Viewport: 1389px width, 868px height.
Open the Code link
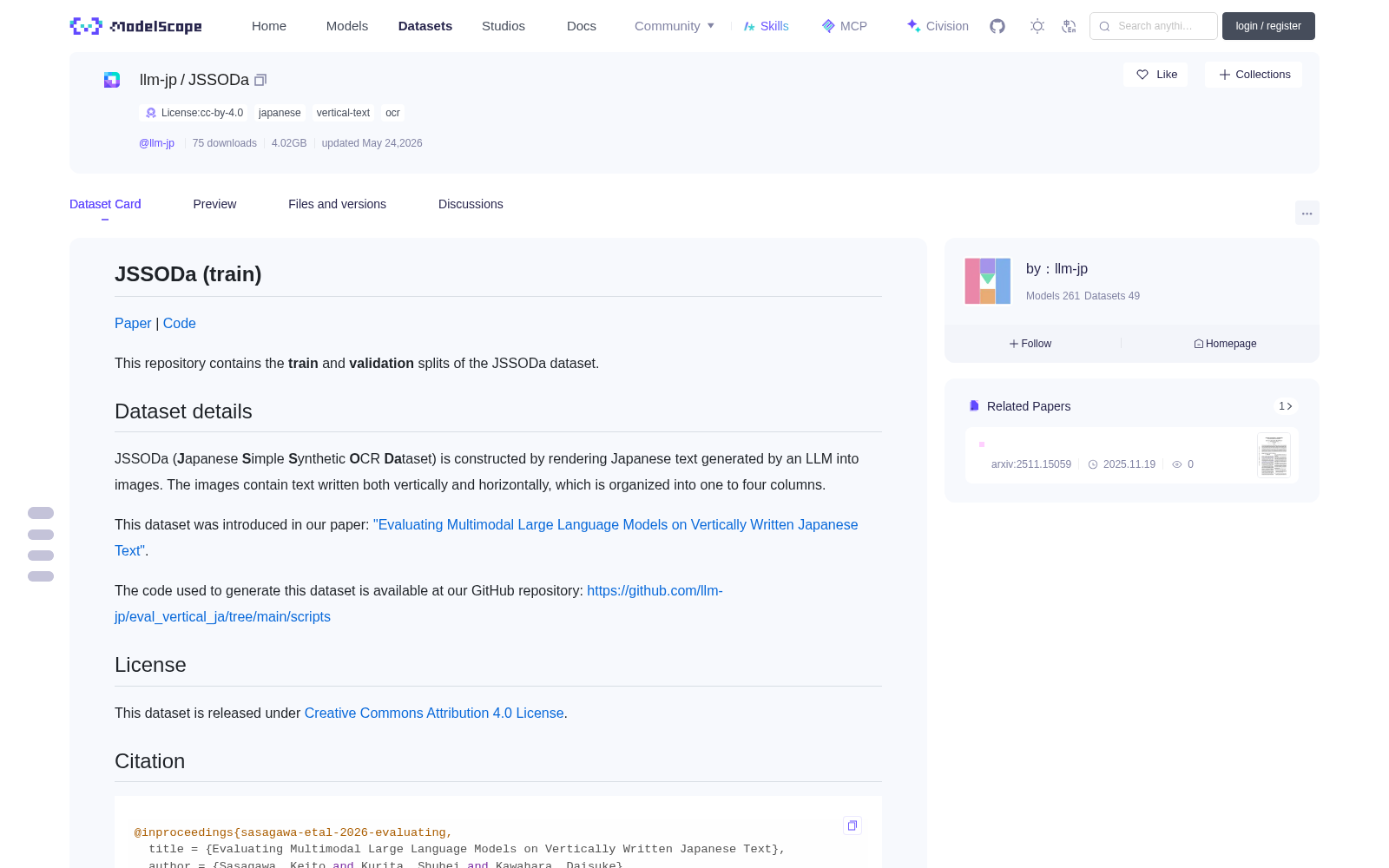coord(180,323)
